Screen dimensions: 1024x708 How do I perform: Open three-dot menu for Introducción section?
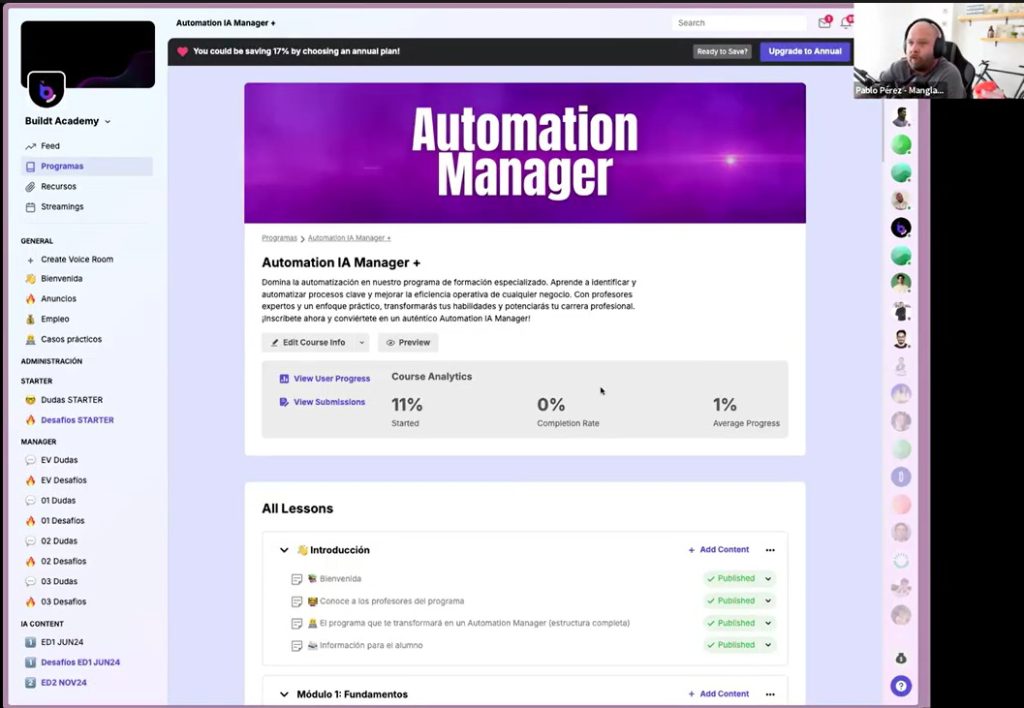click(769, 550)
